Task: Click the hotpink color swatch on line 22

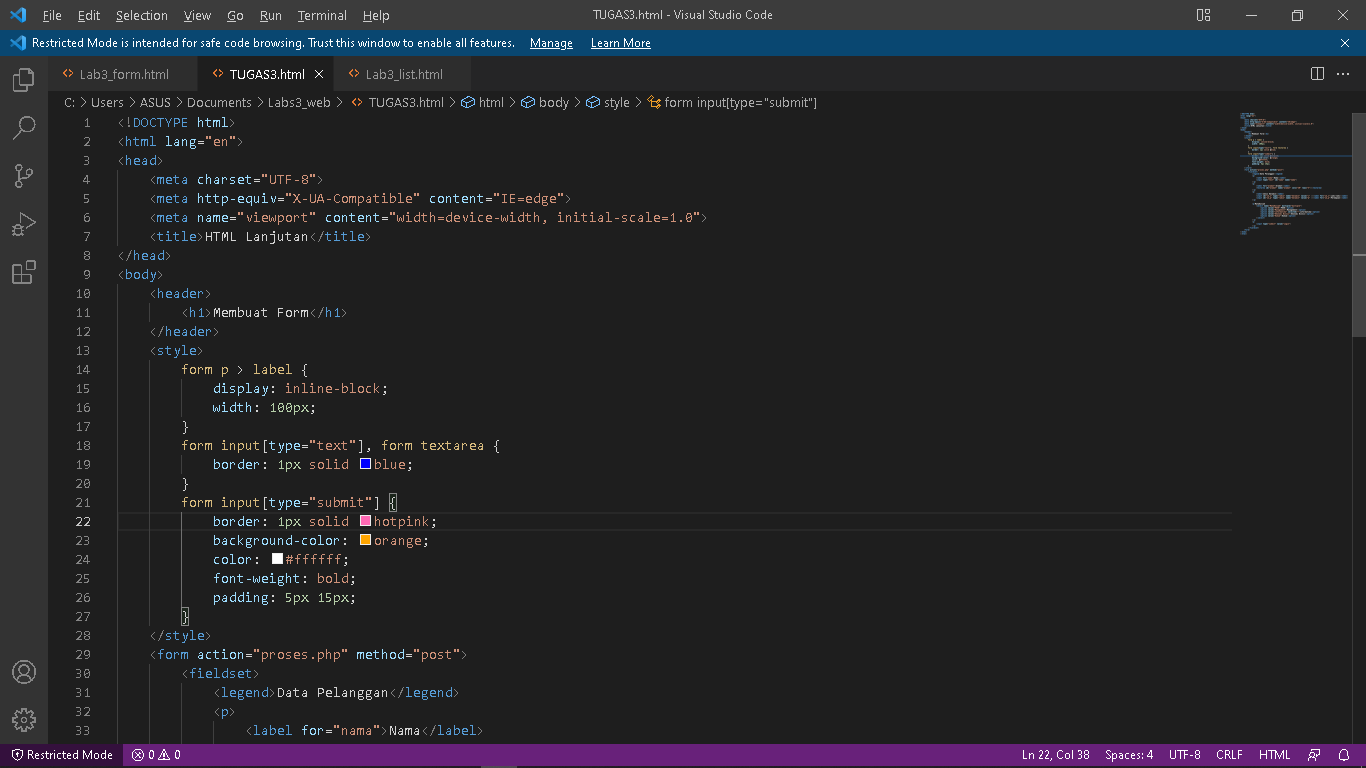Action: click(x=365, y=521)
